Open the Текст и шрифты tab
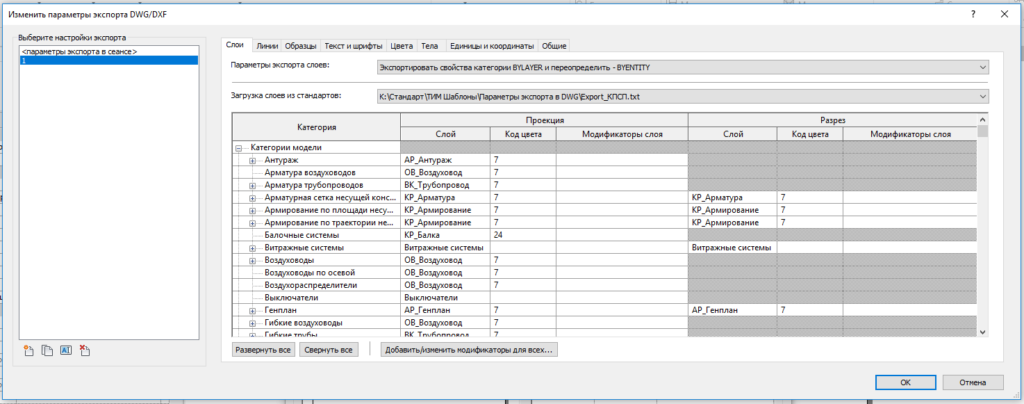This screenshot has width=1024, height=404. [354, 46]
